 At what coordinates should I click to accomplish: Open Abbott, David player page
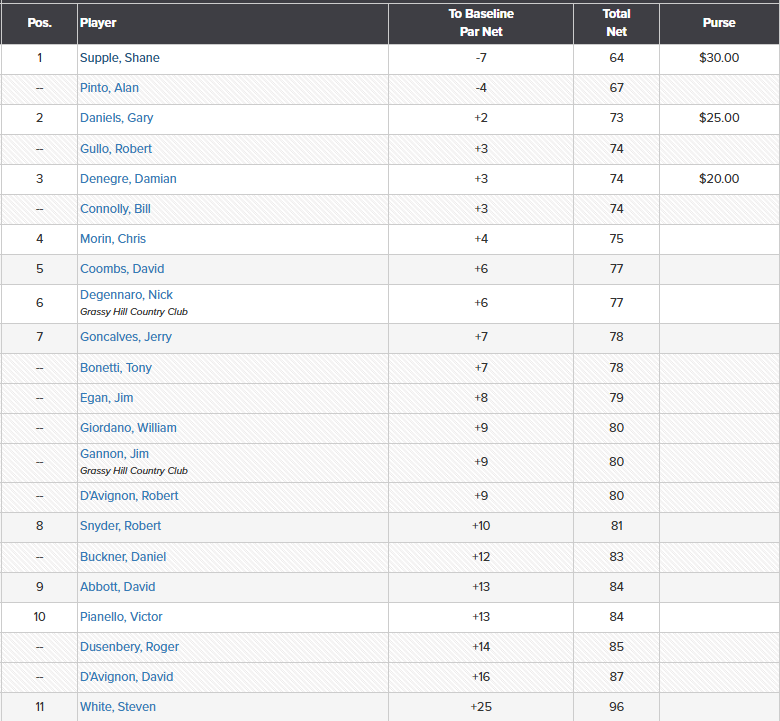pyautogui.click(x=118, y=587)
